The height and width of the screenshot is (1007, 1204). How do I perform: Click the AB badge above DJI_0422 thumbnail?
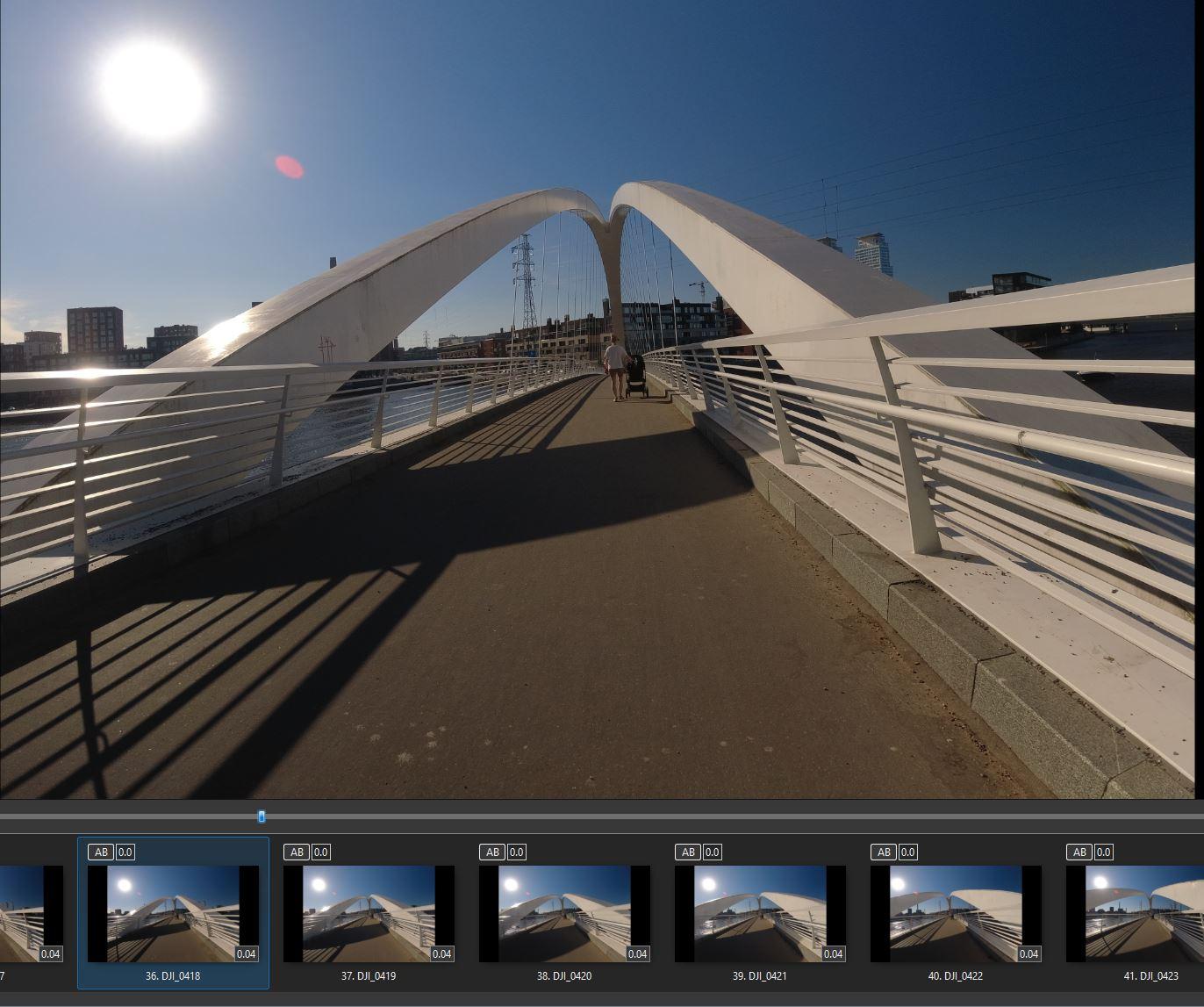pos(884,852)
